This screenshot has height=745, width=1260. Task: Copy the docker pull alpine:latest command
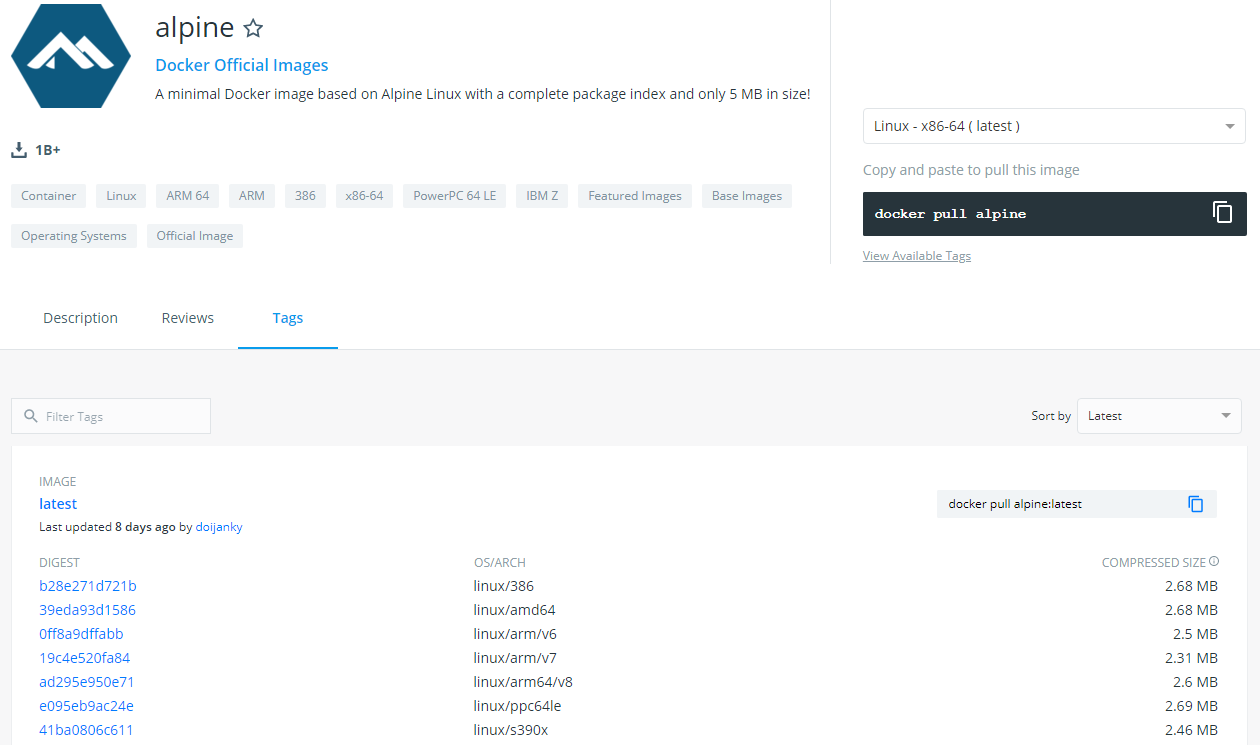tap(1196, 504)
